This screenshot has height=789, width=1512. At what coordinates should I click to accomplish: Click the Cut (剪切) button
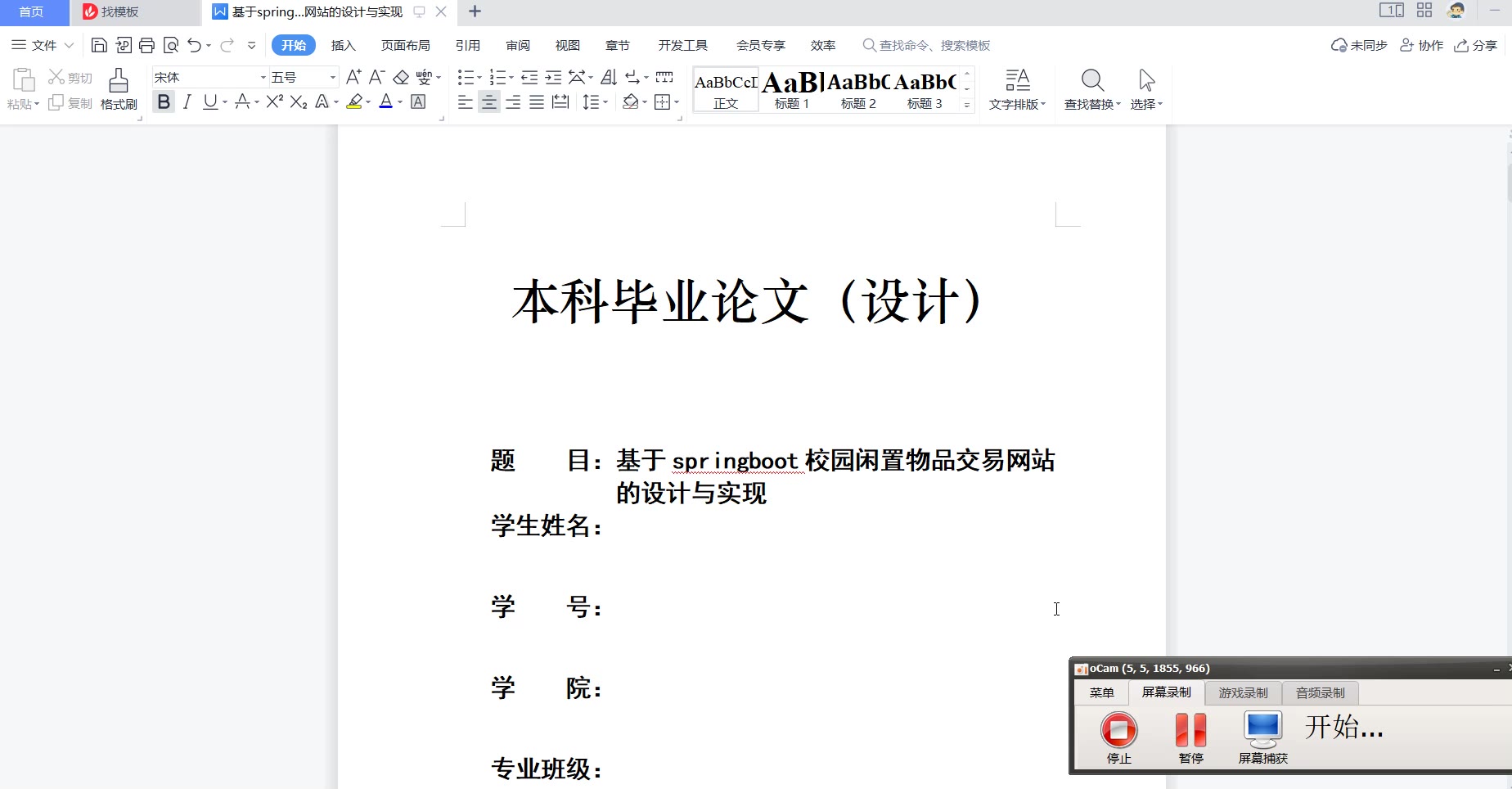pos(70,78)
